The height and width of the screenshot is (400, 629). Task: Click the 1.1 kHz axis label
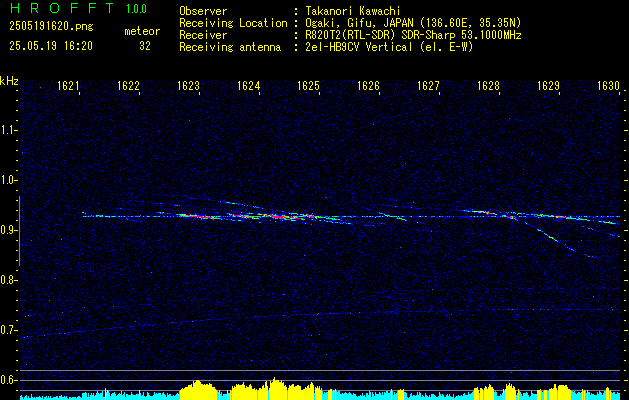pos(9,130)
